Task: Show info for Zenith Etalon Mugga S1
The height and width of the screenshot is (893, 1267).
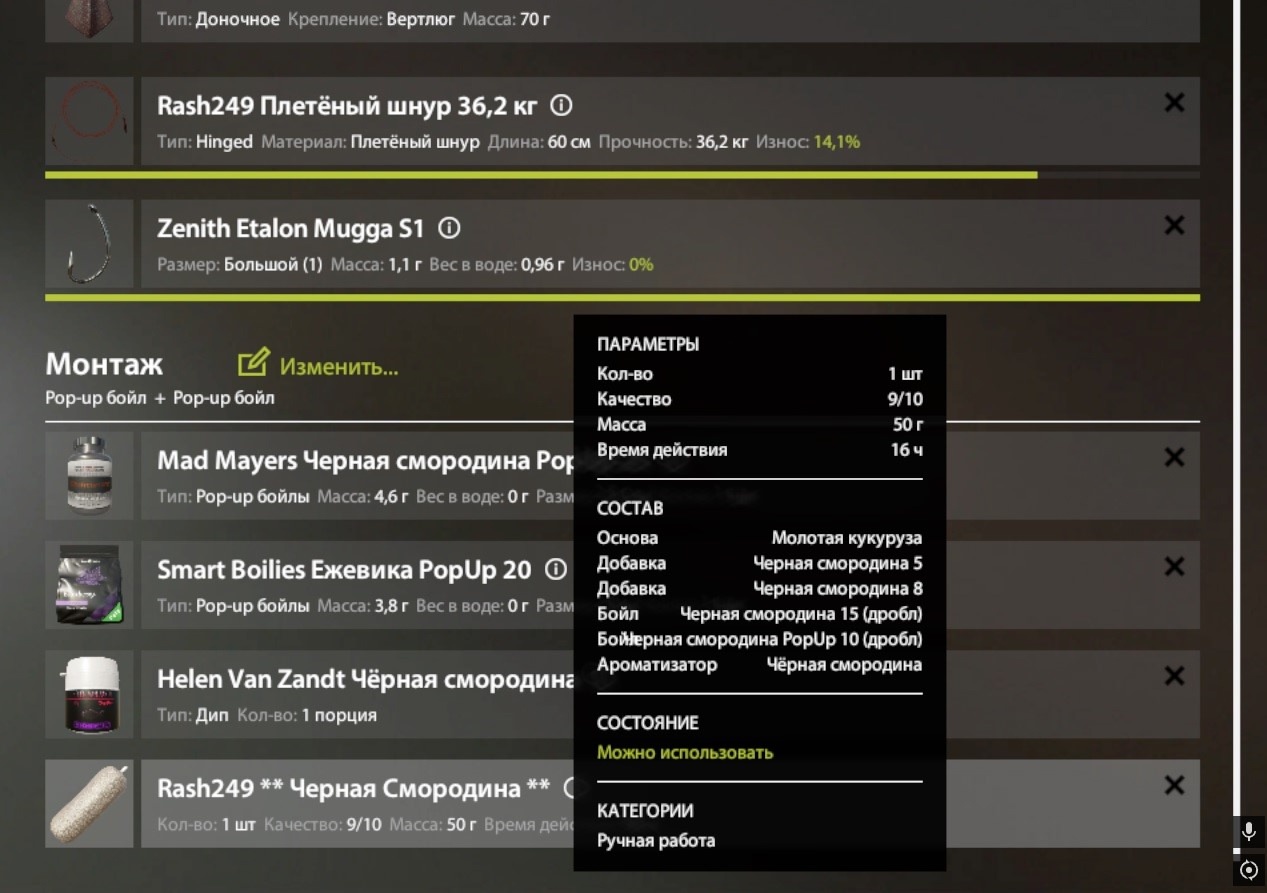Action: tap(450, 228)
